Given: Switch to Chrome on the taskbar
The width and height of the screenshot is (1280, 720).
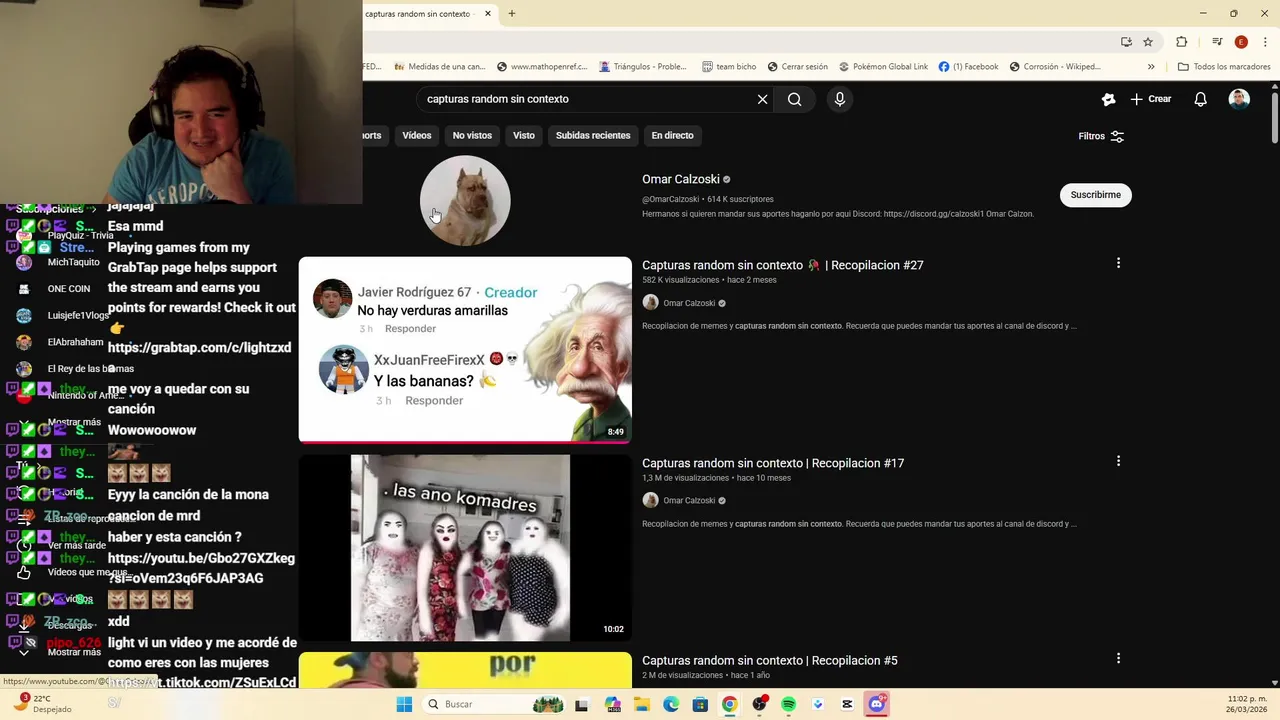Looking at the screenshot, I should [730, 704].
